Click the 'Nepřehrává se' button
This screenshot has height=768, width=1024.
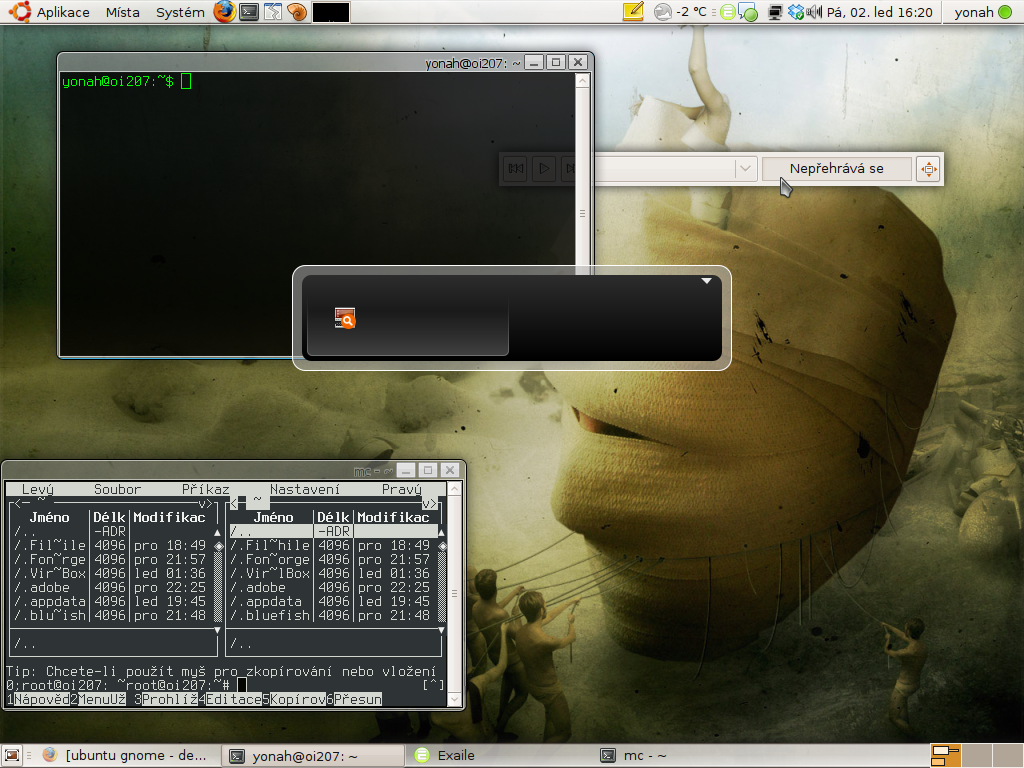837,169
